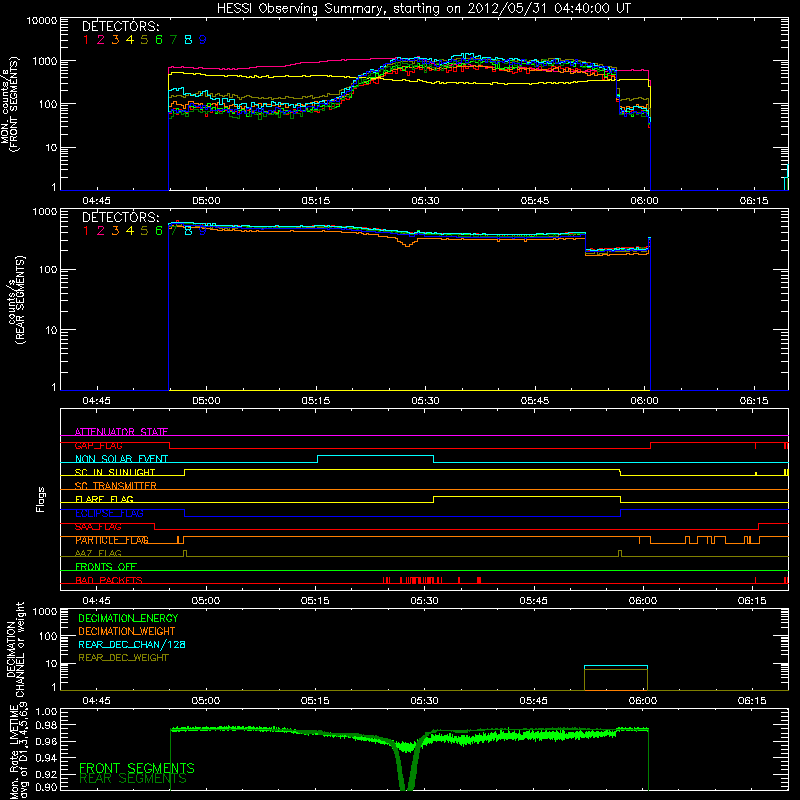Click the yellow FLARE_FLAG raised step segment
800x800 pixels.
click(x=527, y=496)
